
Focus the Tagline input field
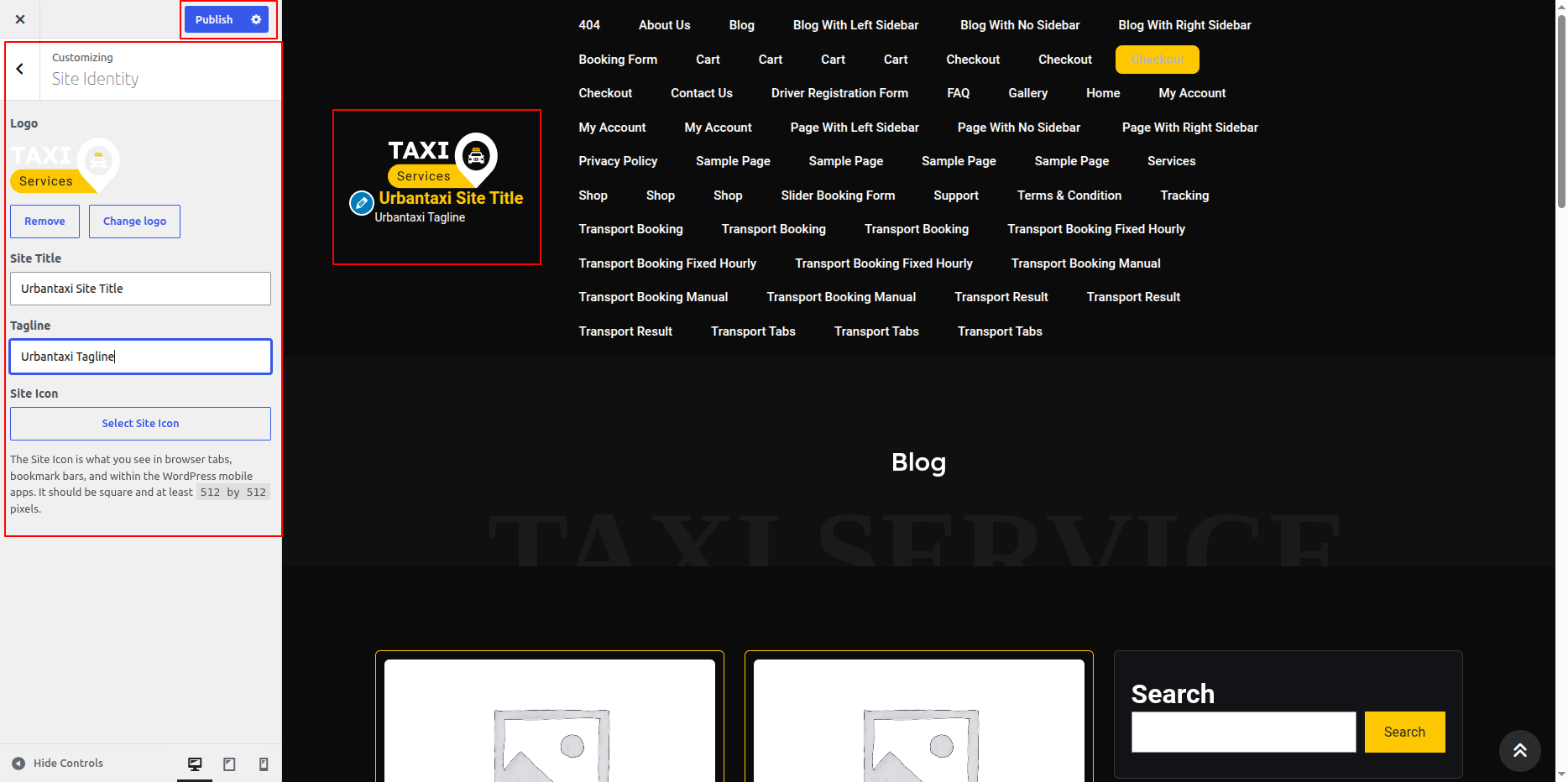[140, 357]
